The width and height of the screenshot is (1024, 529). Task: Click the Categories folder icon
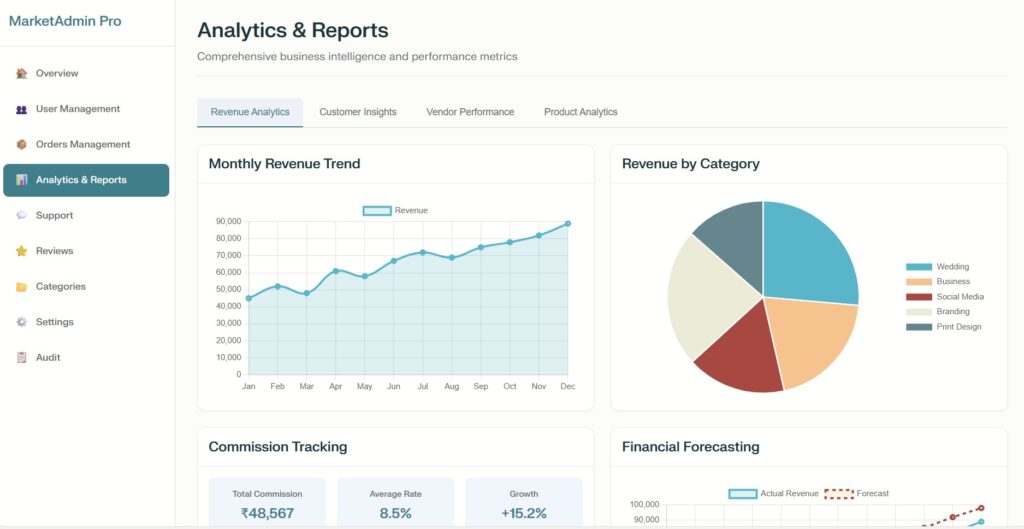pos(22,287)
